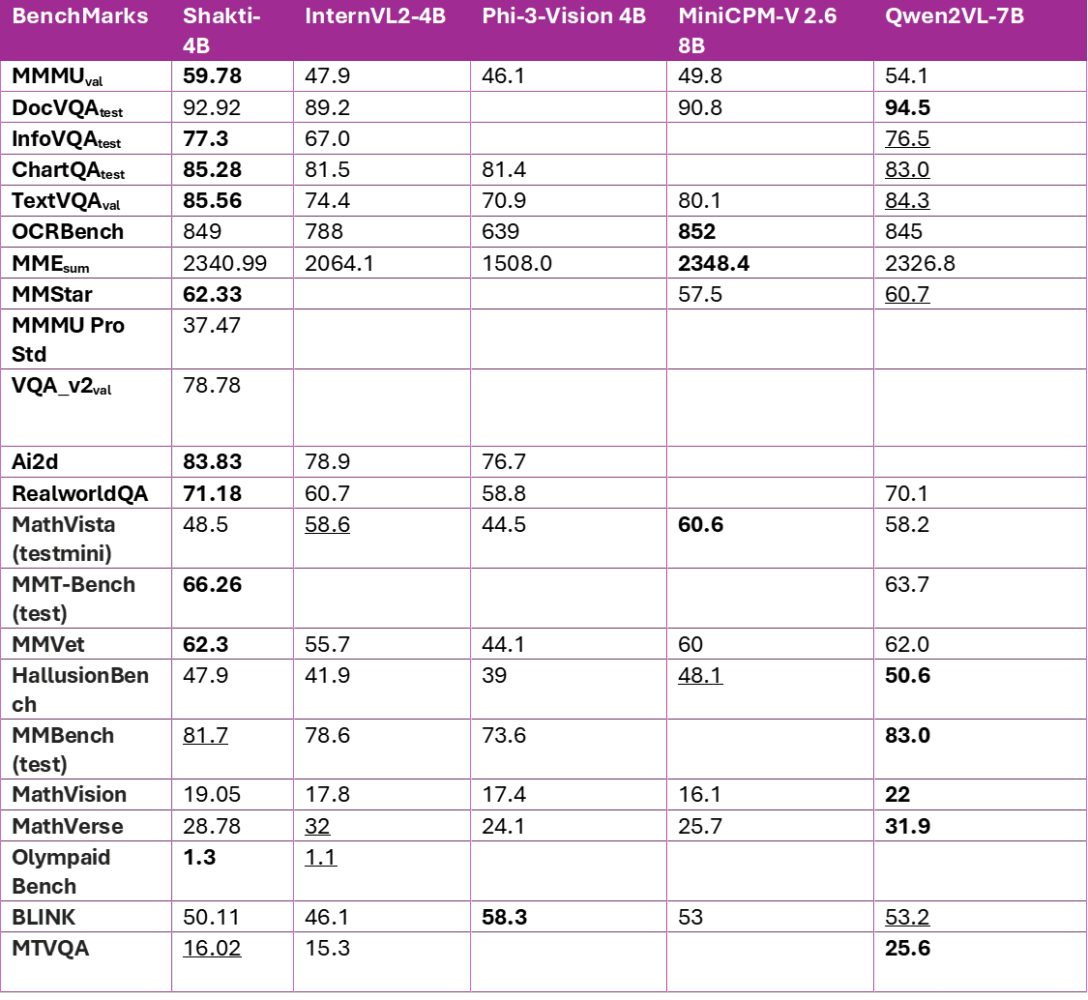
Task: Select the MMT-Bench (test) row label
Action: [73, 598]
